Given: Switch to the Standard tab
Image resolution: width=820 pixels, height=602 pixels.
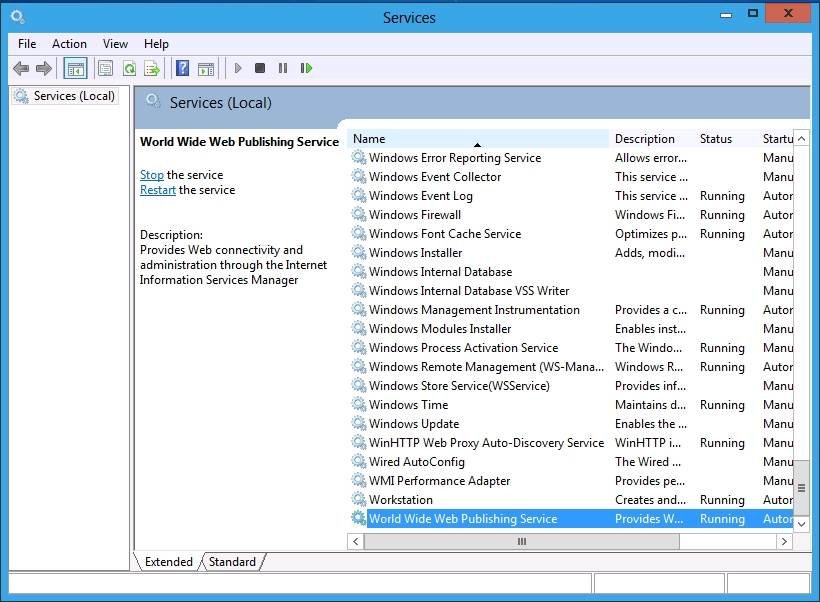Looking at the screenshot, I should tap(232, 562).
